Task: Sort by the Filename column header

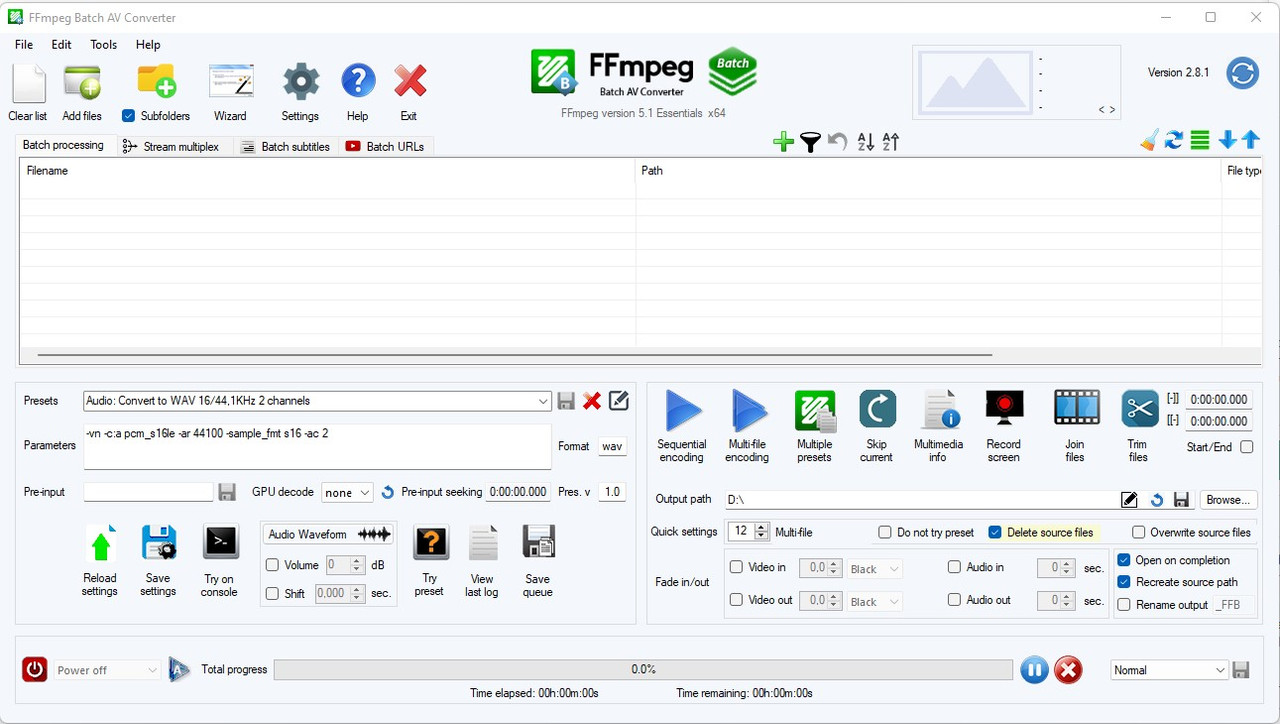Action: coord(327,171)
